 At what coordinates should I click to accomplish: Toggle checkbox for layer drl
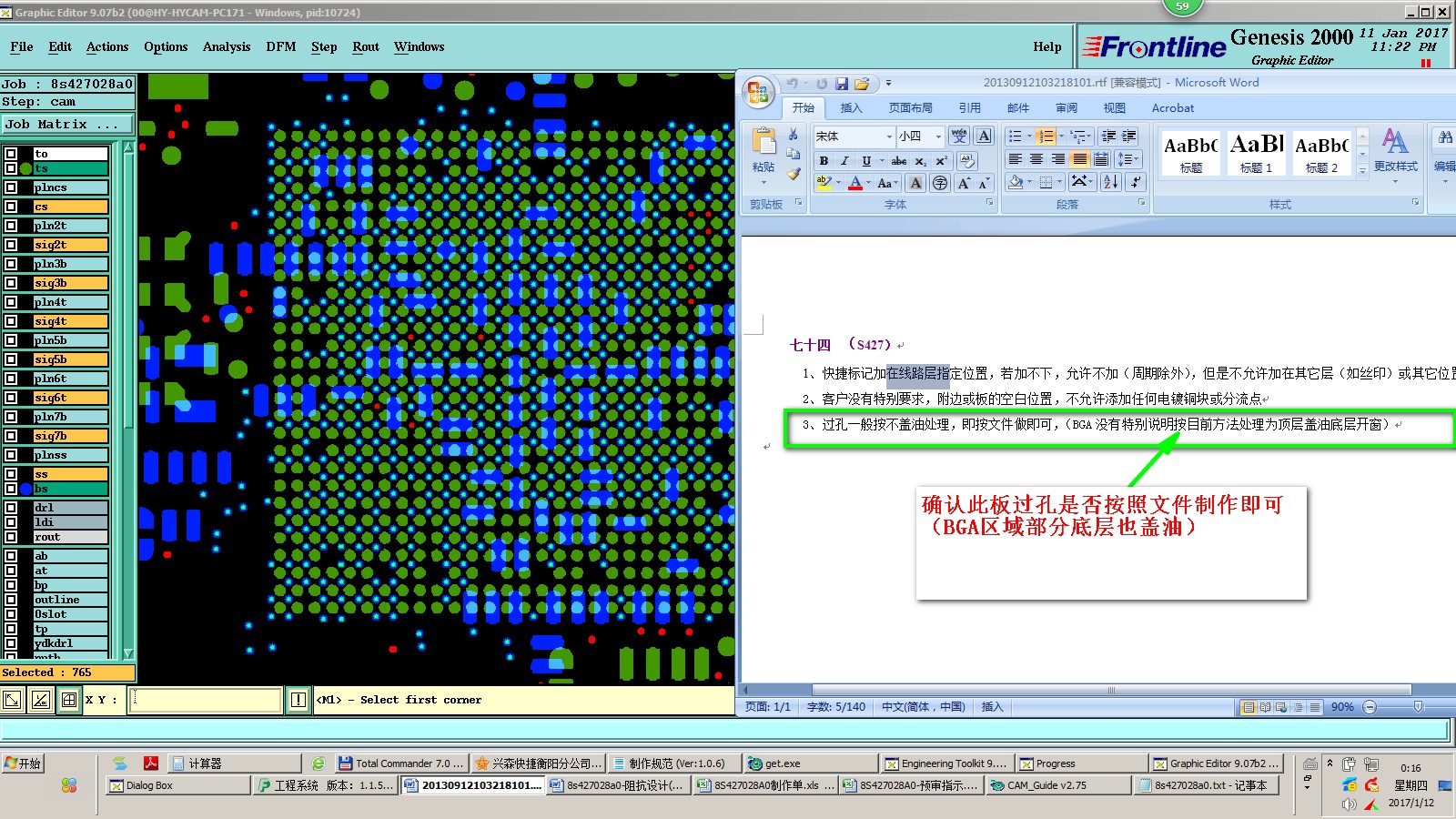[11, 508]
